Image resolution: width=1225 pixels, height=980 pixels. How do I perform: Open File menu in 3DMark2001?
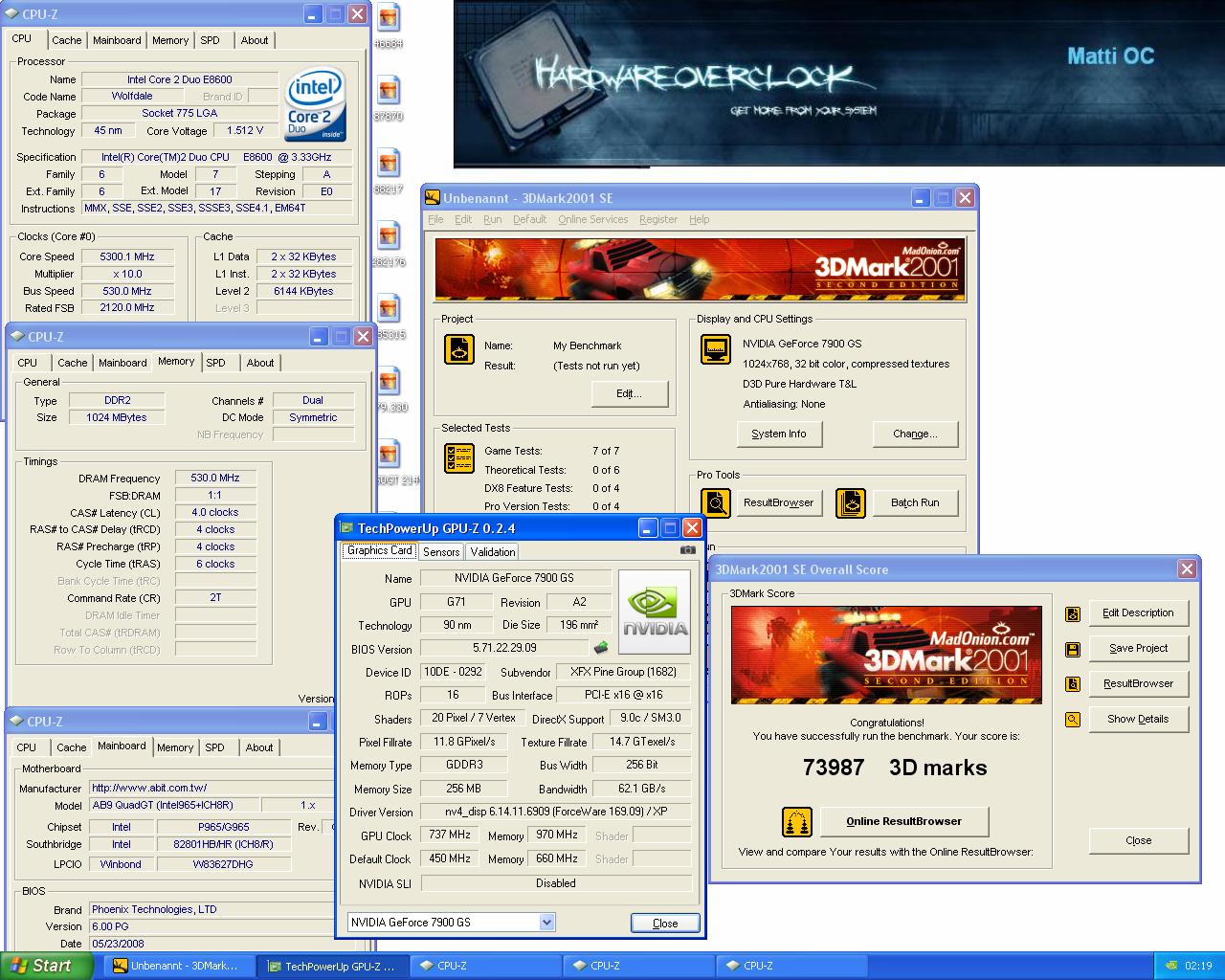click(435, 219)
